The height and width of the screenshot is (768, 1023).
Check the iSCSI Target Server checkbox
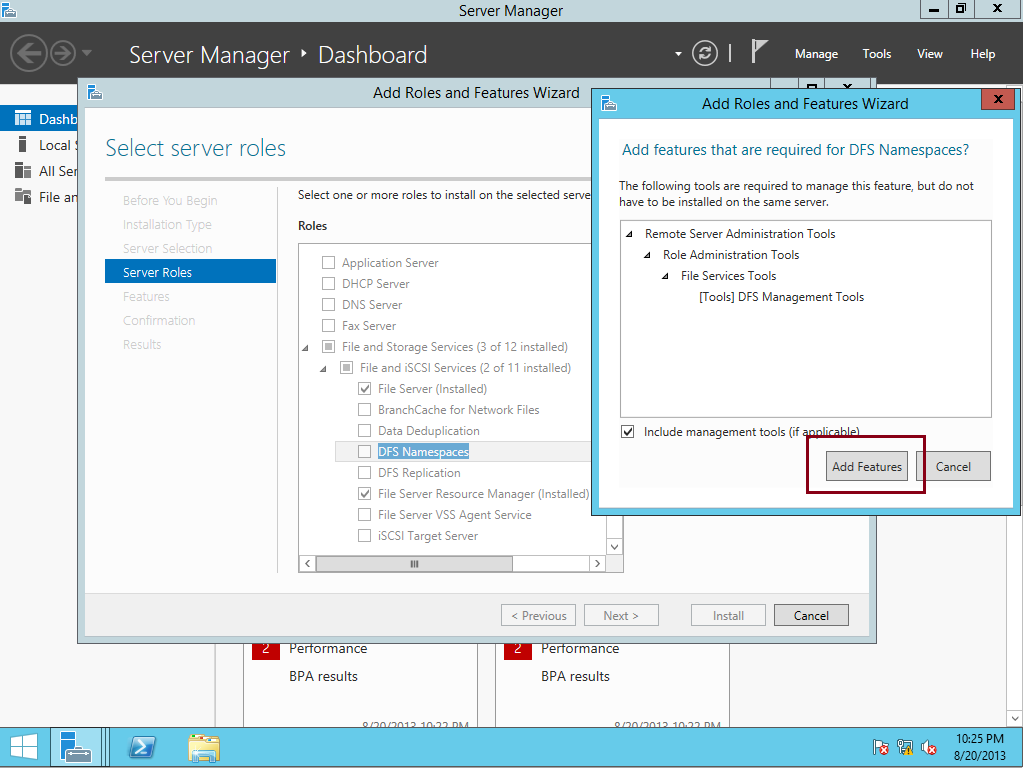pyautogui.click(x=364, y=535)
